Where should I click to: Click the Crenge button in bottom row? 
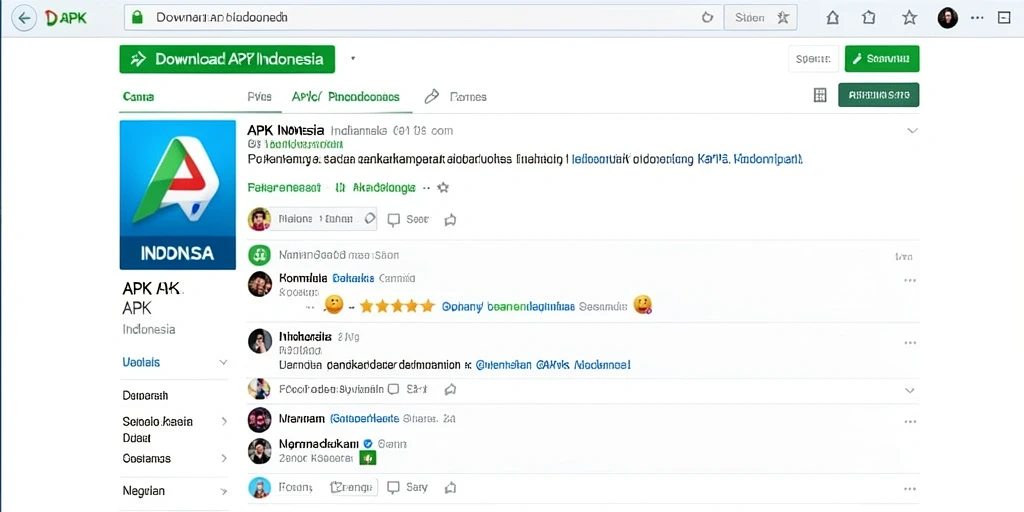tap(353, 487)
